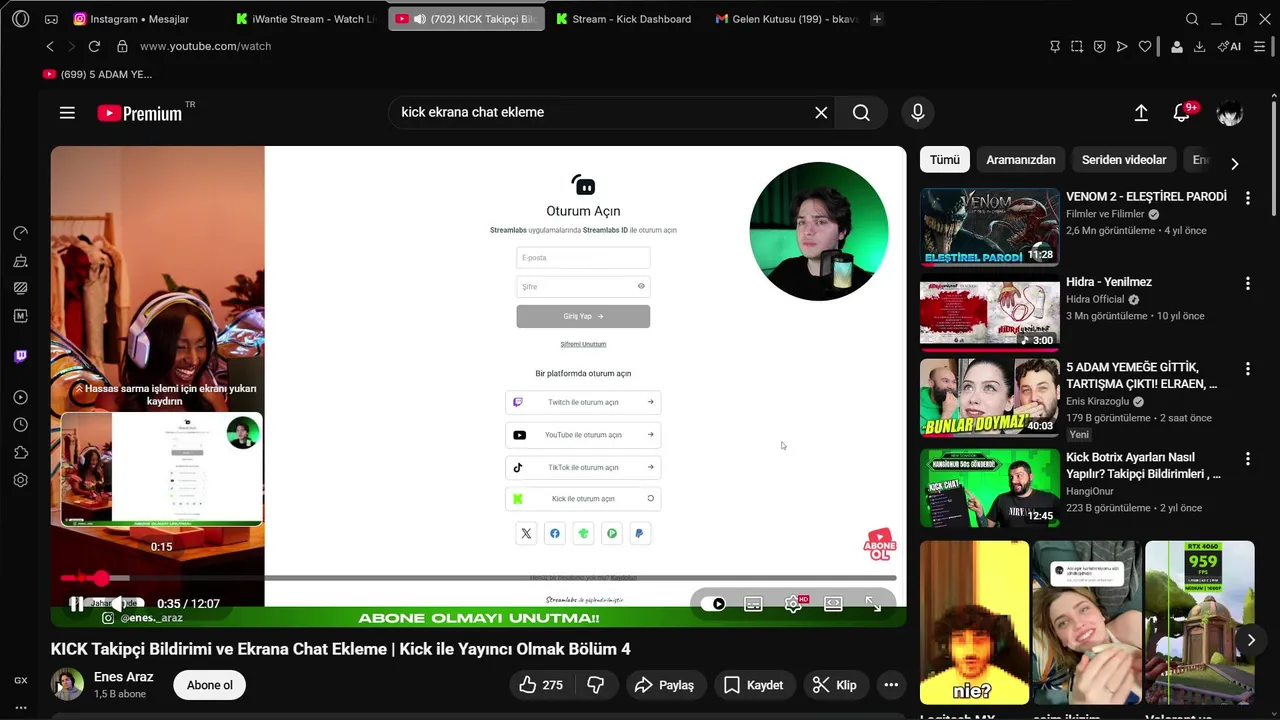Open YouTube notifications bell
1280x720 pixels.
1182,113
